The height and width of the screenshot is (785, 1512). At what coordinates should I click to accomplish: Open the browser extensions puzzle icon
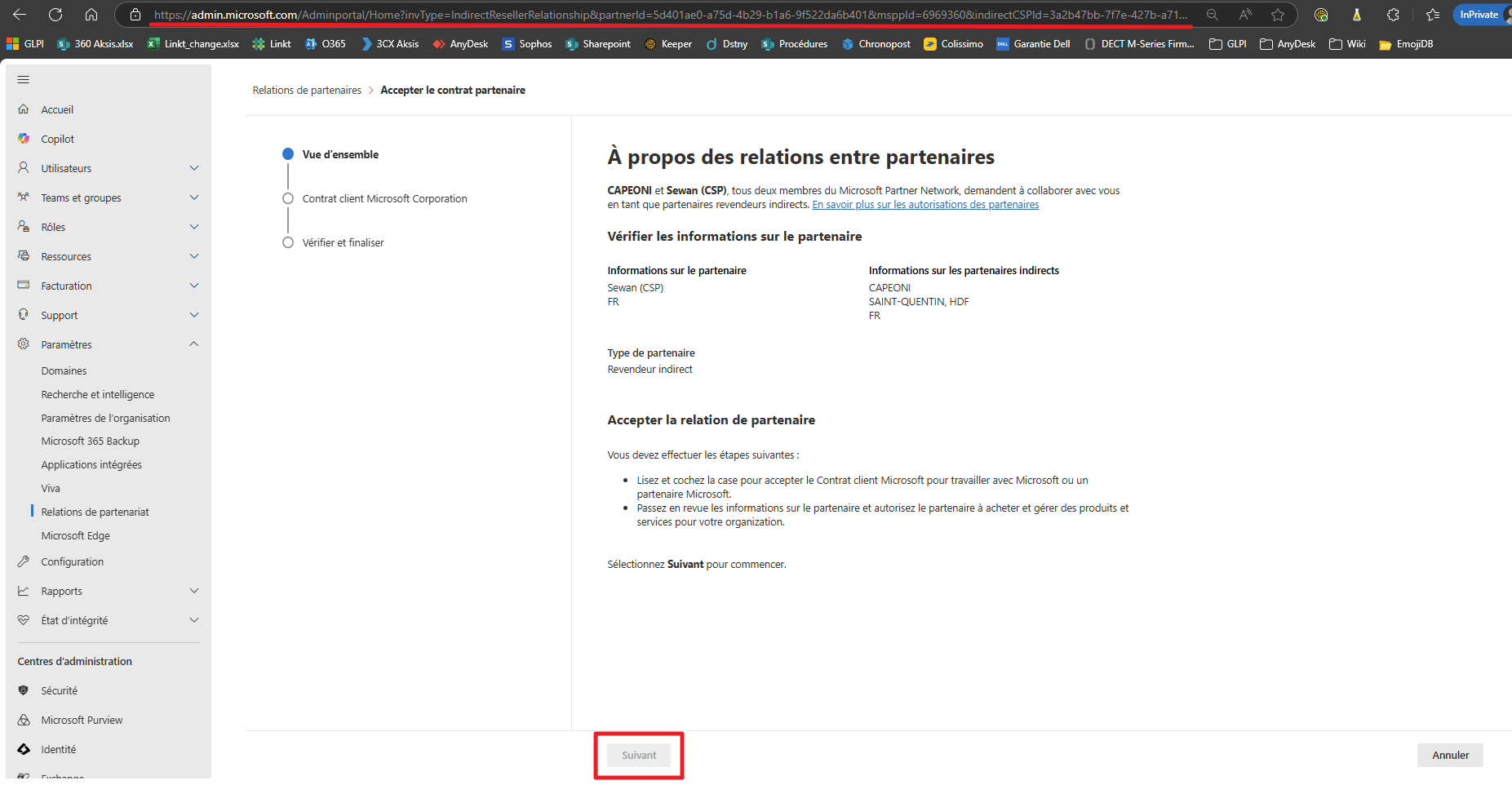[1393, 15]
